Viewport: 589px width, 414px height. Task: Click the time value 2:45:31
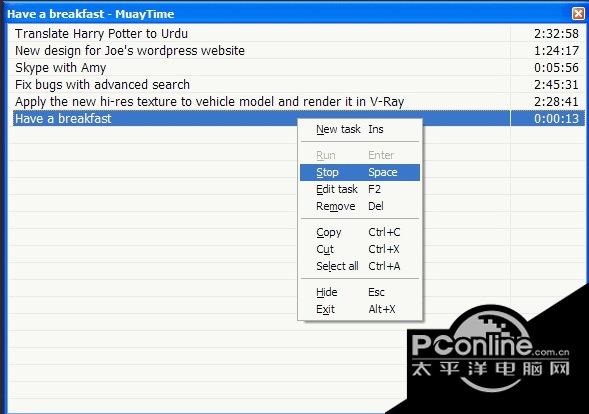[556, 85]
